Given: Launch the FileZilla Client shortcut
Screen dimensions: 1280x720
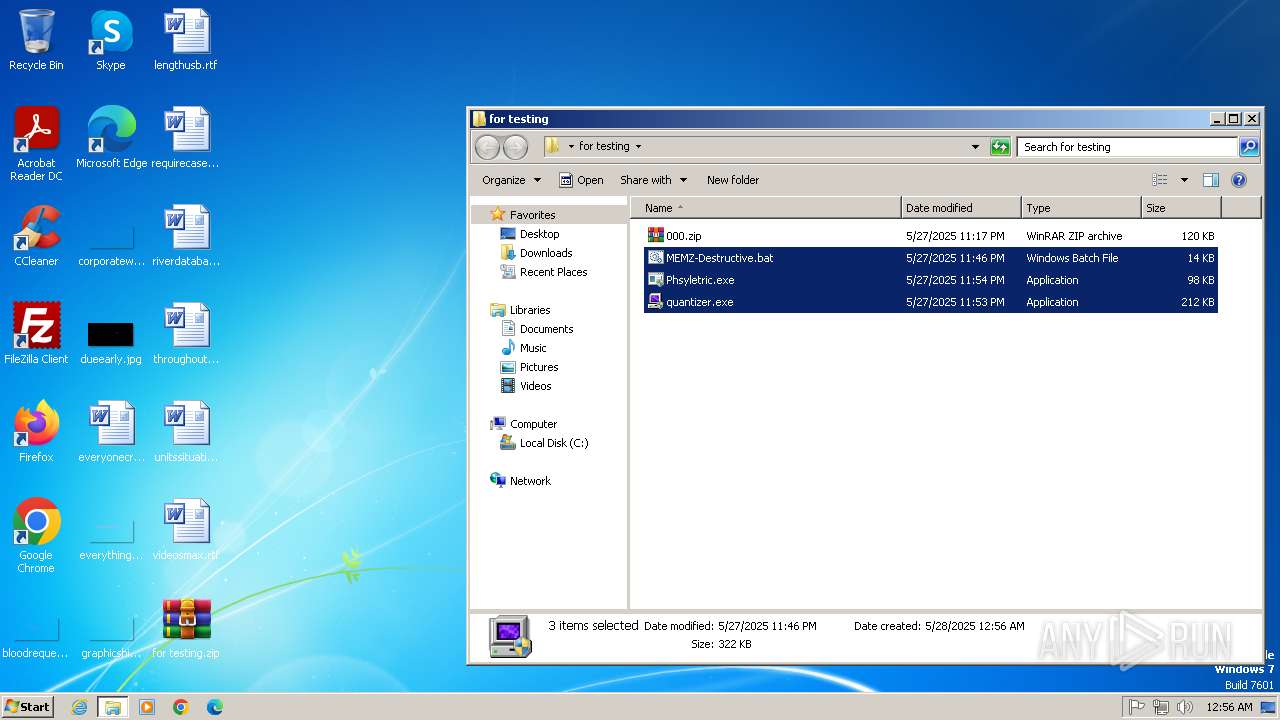Looking at the screenshot, I should pos(36,334).
